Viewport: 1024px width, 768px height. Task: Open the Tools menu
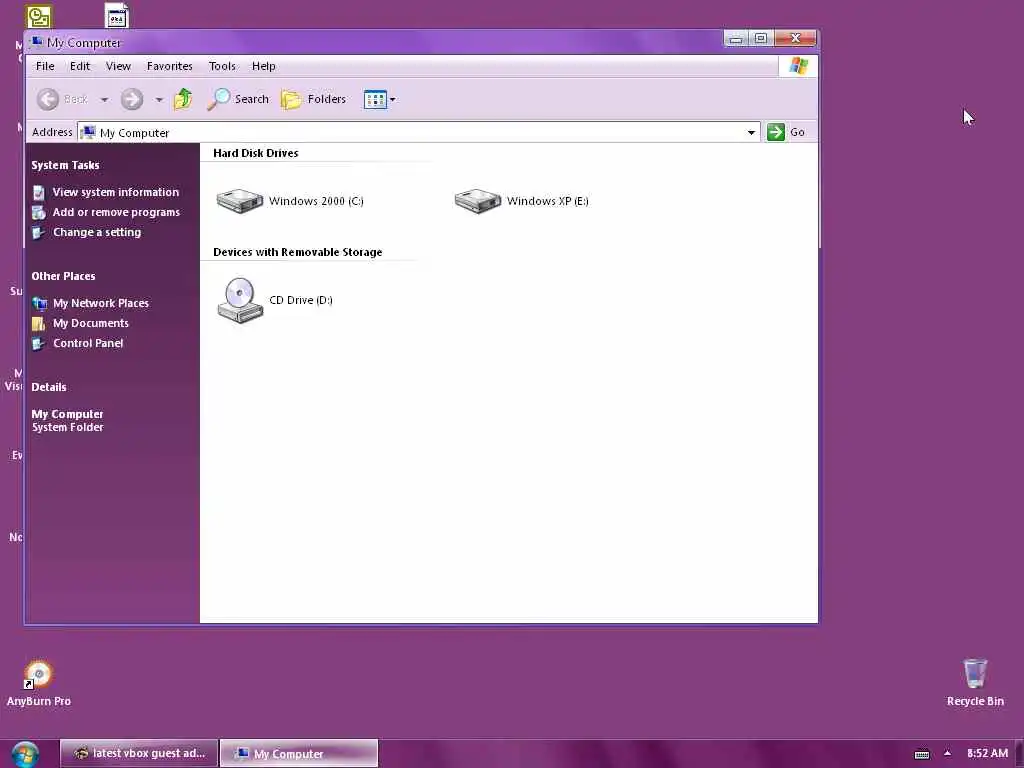(222, 66)
